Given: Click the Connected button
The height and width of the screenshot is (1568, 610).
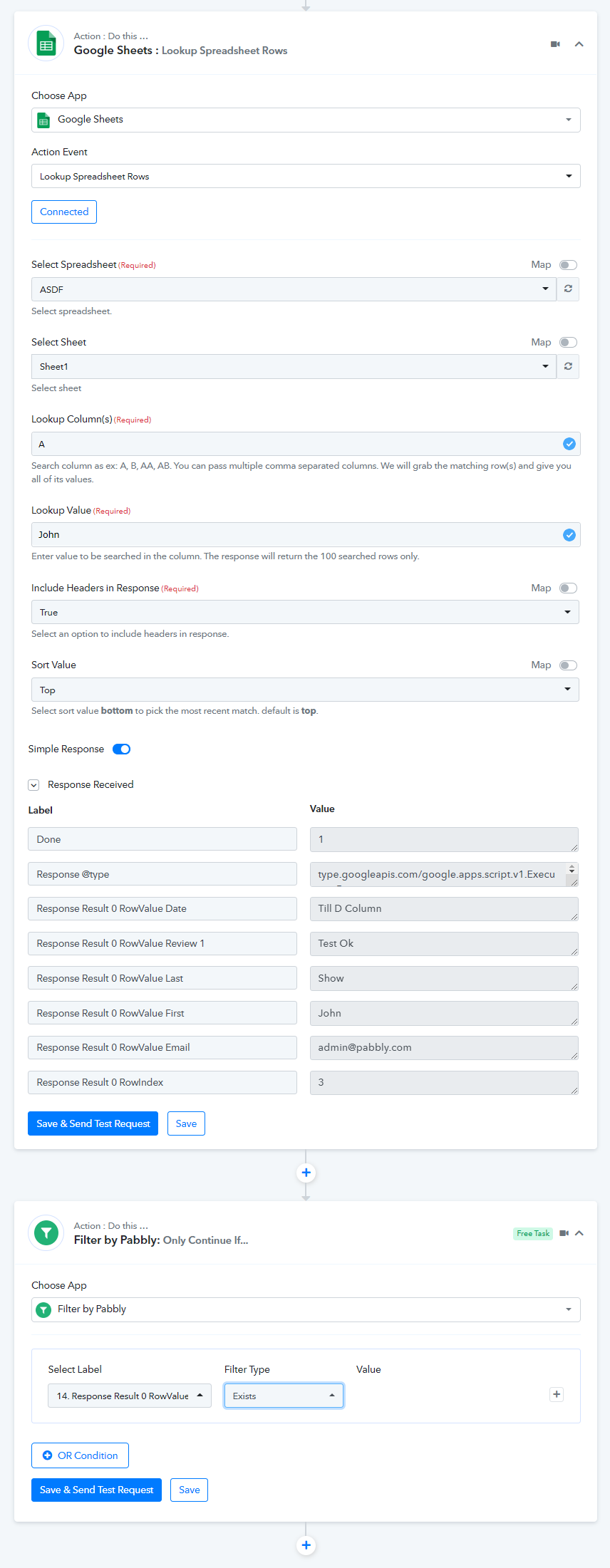Looking at the screenshot, I should [64, 212].
